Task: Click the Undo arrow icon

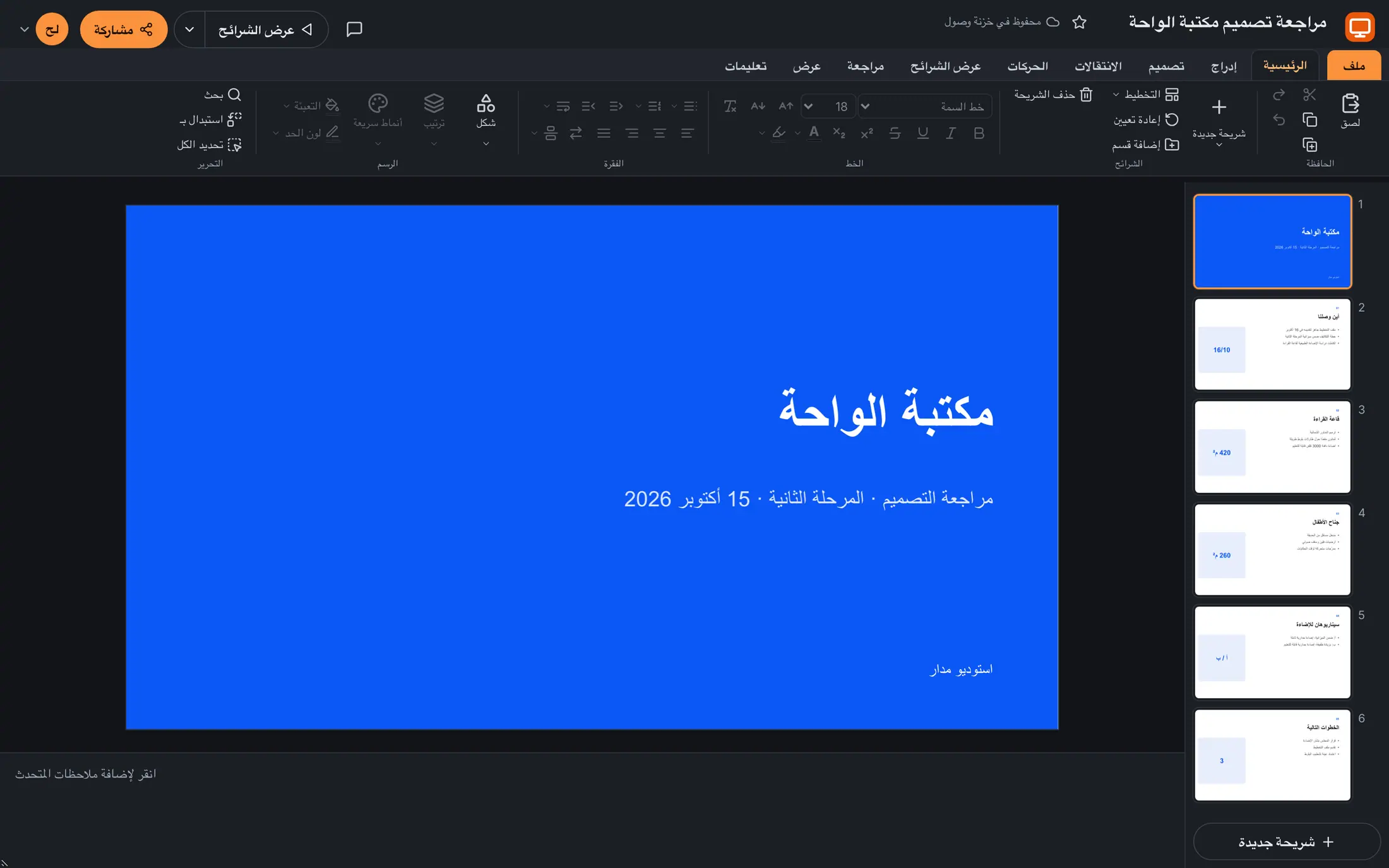Action: (1279, 119)
